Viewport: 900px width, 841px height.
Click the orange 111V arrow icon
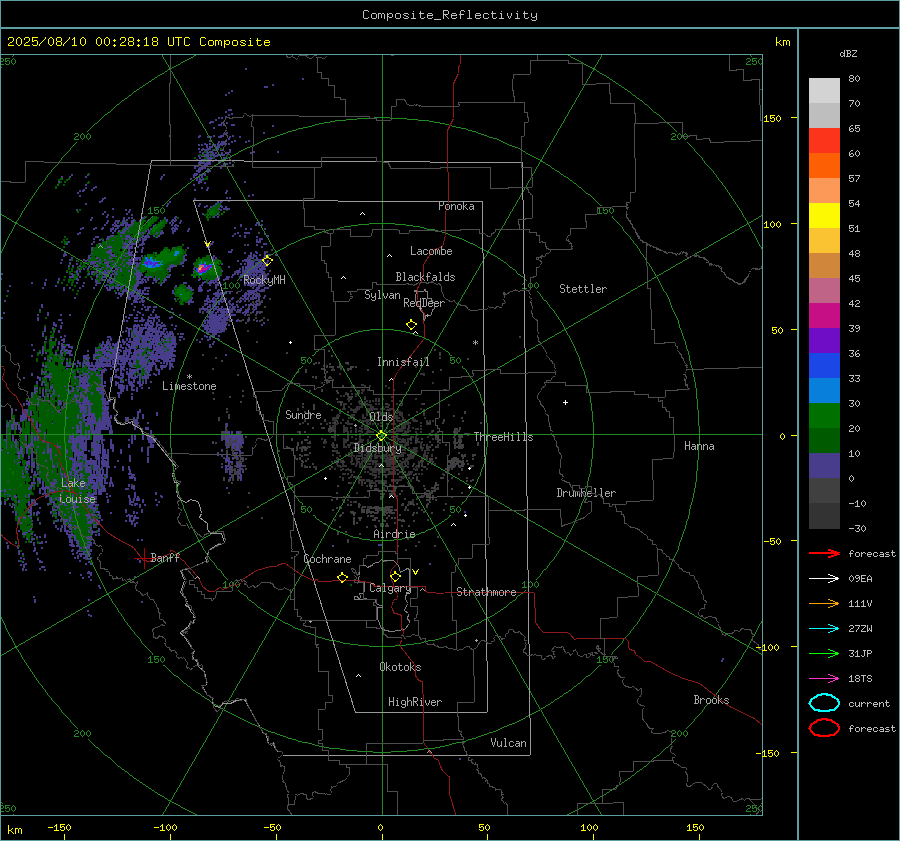click(x=824, y=603)
